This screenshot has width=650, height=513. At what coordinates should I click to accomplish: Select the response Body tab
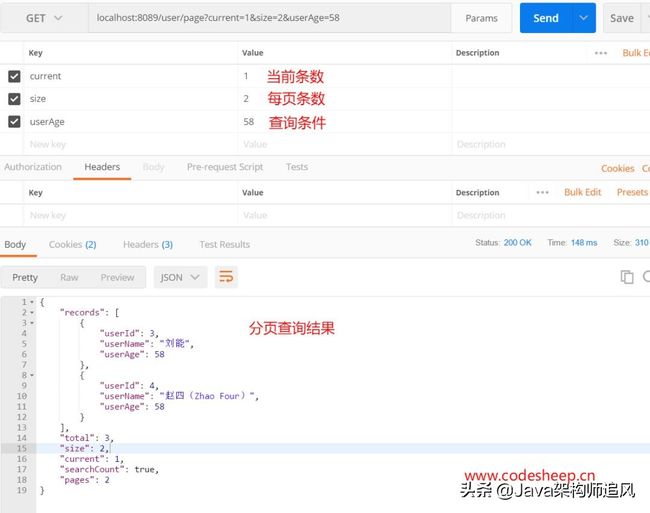pos(15,244)
